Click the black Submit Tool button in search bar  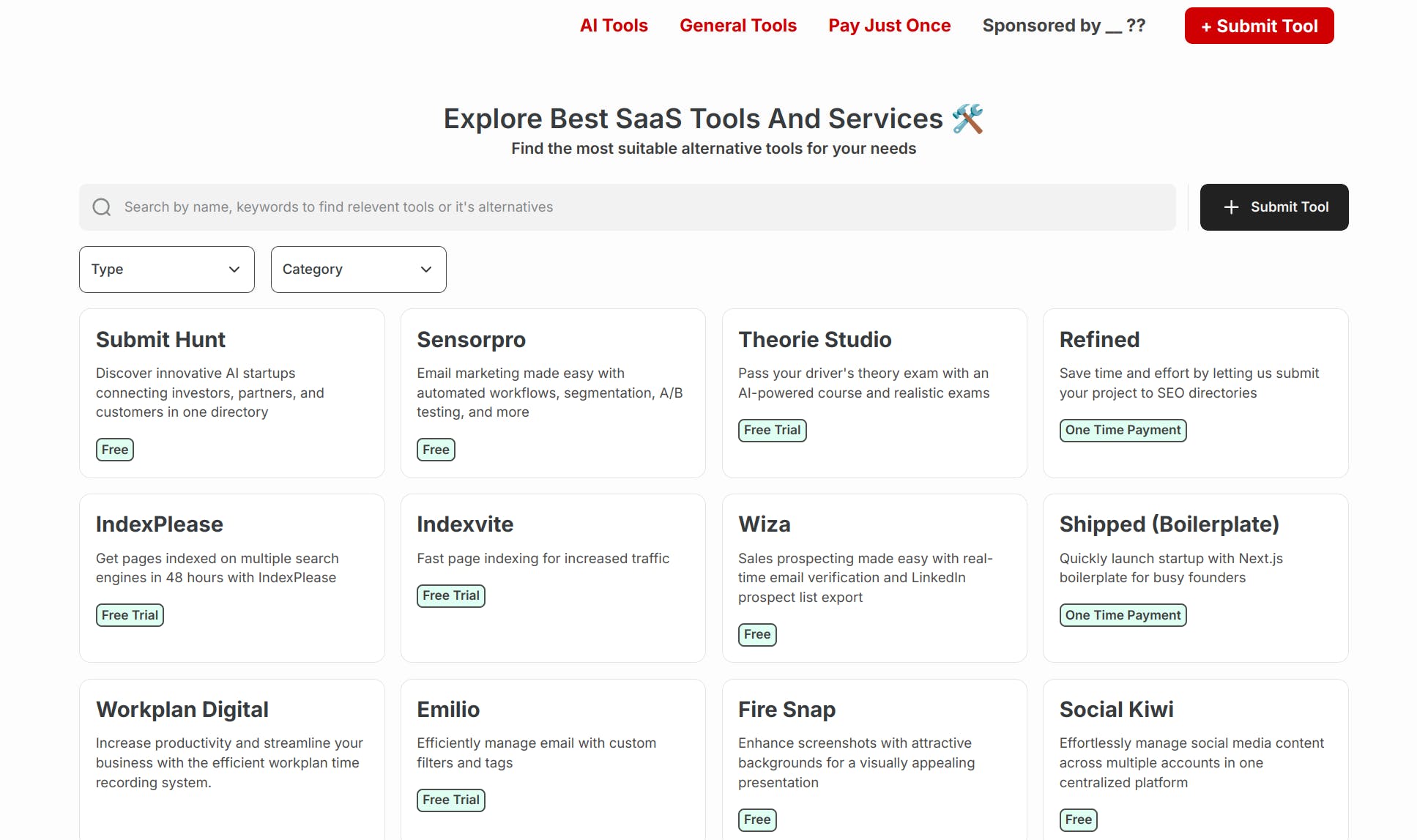1274,207
